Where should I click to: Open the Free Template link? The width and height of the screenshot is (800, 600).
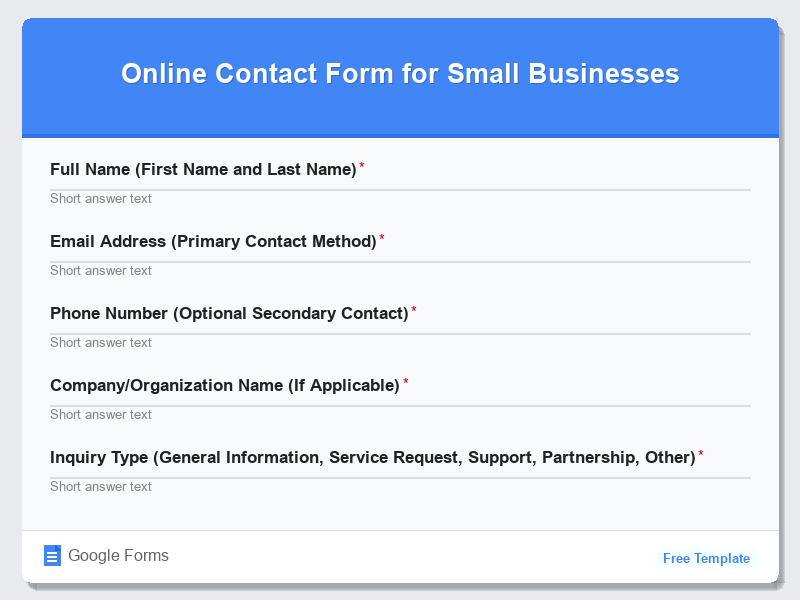point(706,558)
